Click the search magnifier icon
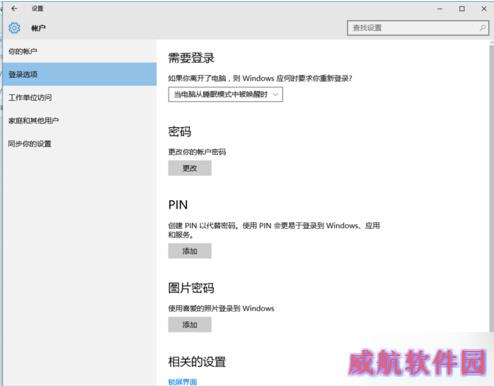 tap(482, 28)
